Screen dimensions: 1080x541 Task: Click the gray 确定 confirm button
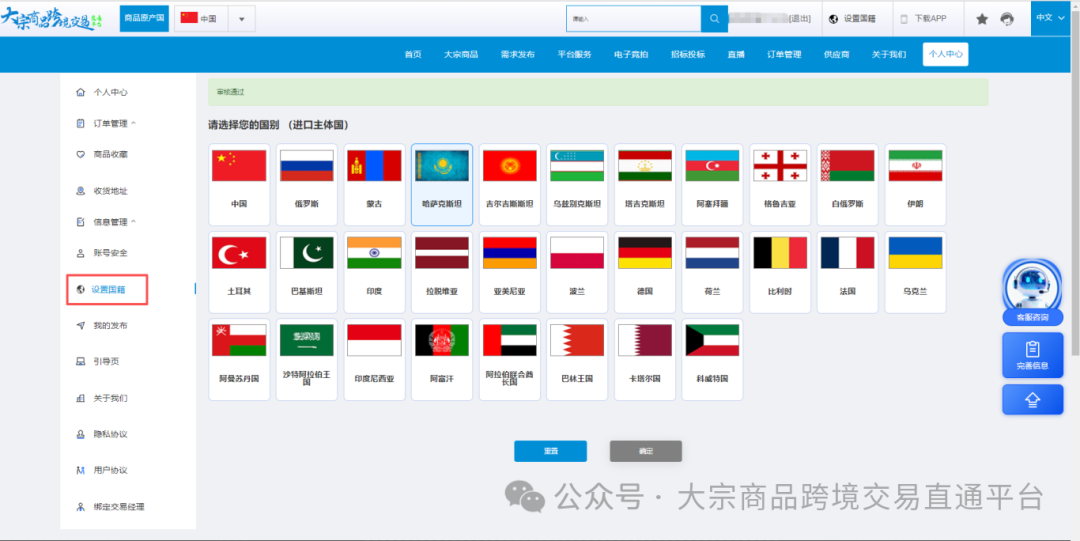[645, 451]
